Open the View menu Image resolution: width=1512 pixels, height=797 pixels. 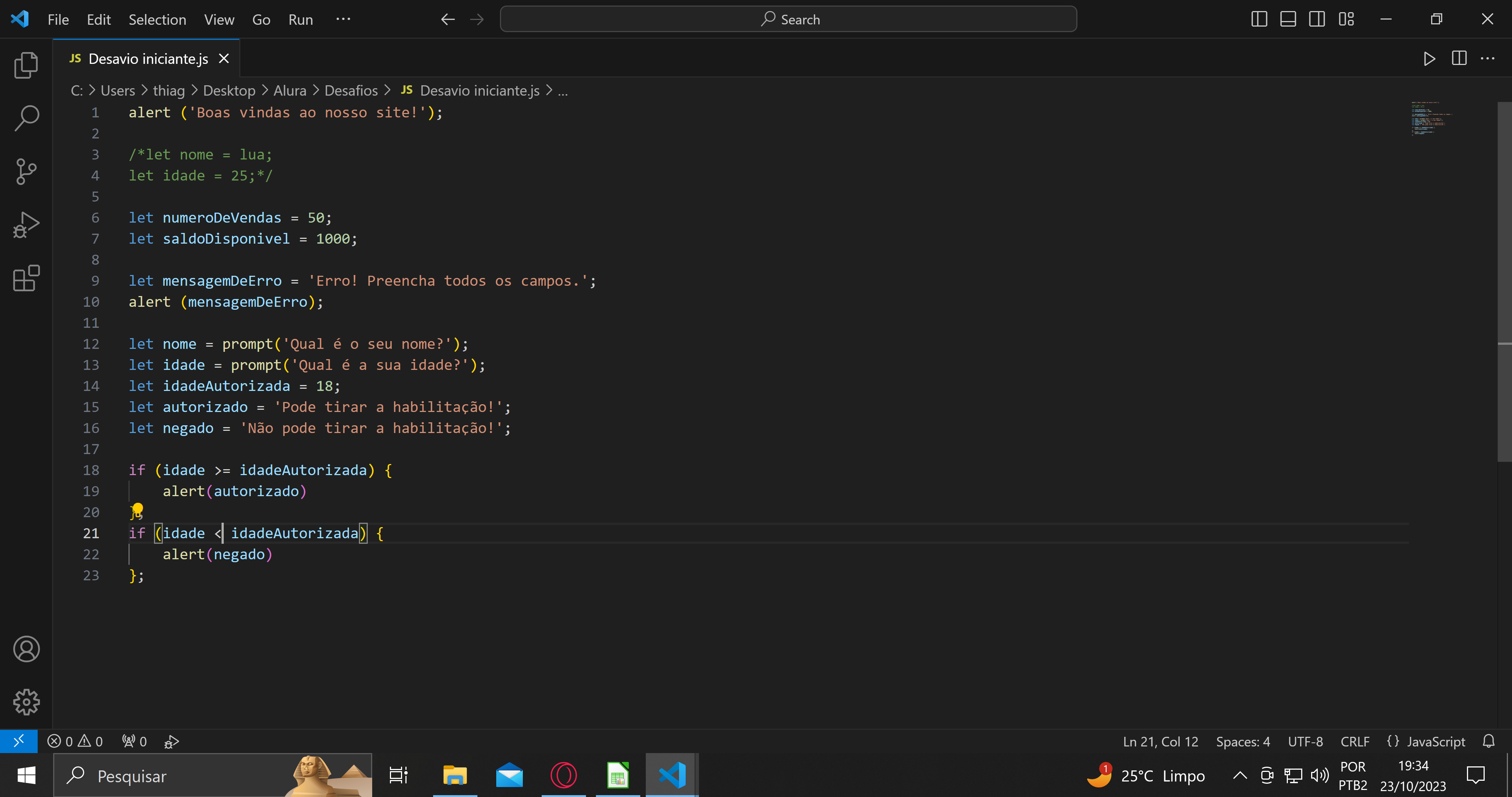(x=219, y=19)
